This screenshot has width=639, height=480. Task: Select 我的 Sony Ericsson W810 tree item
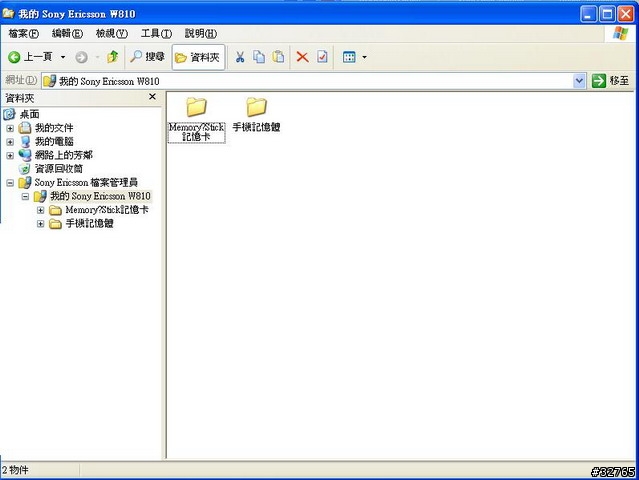[100, 196]
